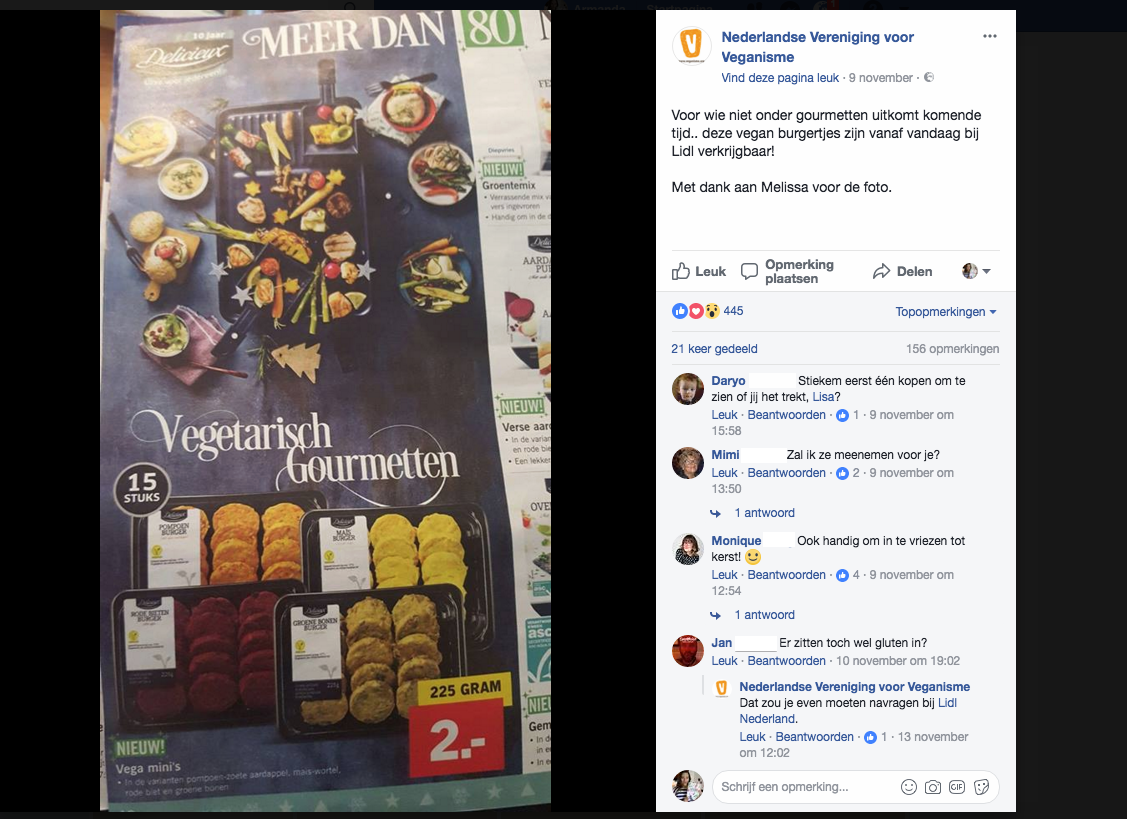1127x819 pixels.
Task: Open the sticker picker icon
Action: [981, 787]
